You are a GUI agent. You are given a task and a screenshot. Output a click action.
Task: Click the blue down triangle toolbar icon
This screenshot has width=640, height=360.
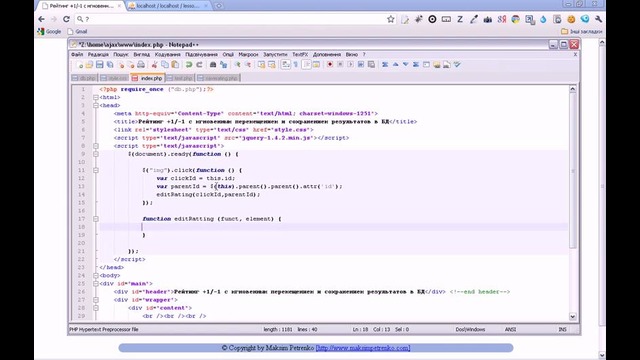405,65
